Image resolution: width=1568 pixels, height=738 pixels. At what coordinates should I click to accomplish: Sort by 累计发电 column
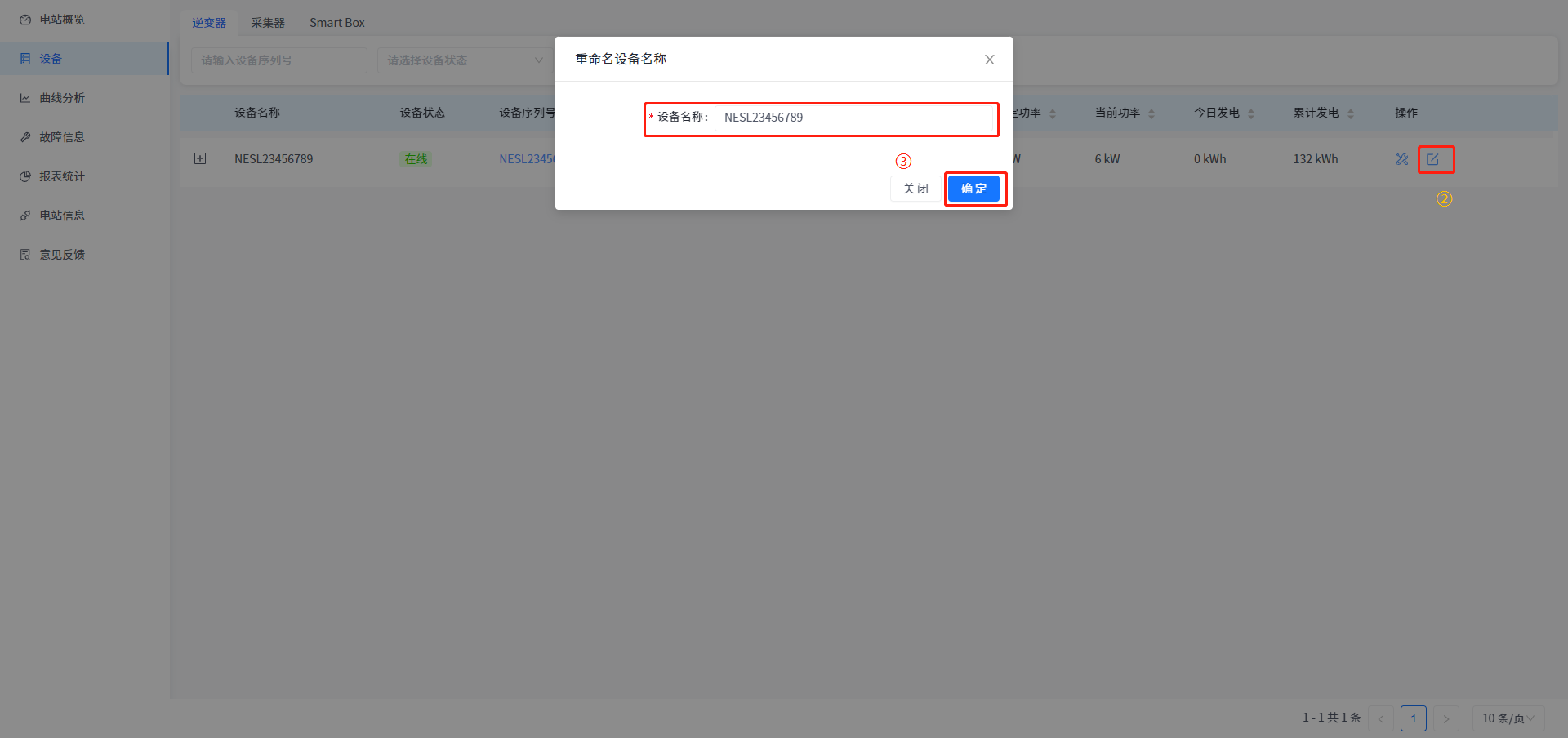click(x=1351, y=113)
